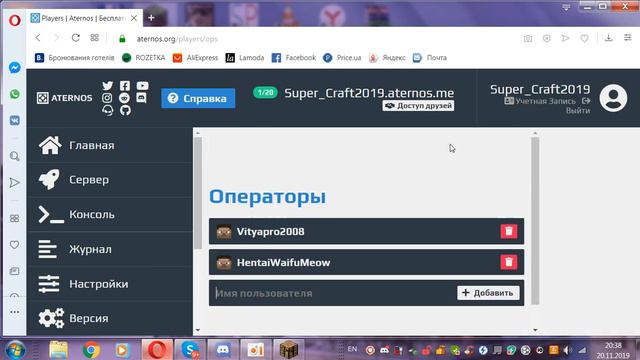Open the Facebook bookmark in the bookmarks bar
Image resolution: width=640 pixels, height=360 pixels.
(x=293, y=58)
